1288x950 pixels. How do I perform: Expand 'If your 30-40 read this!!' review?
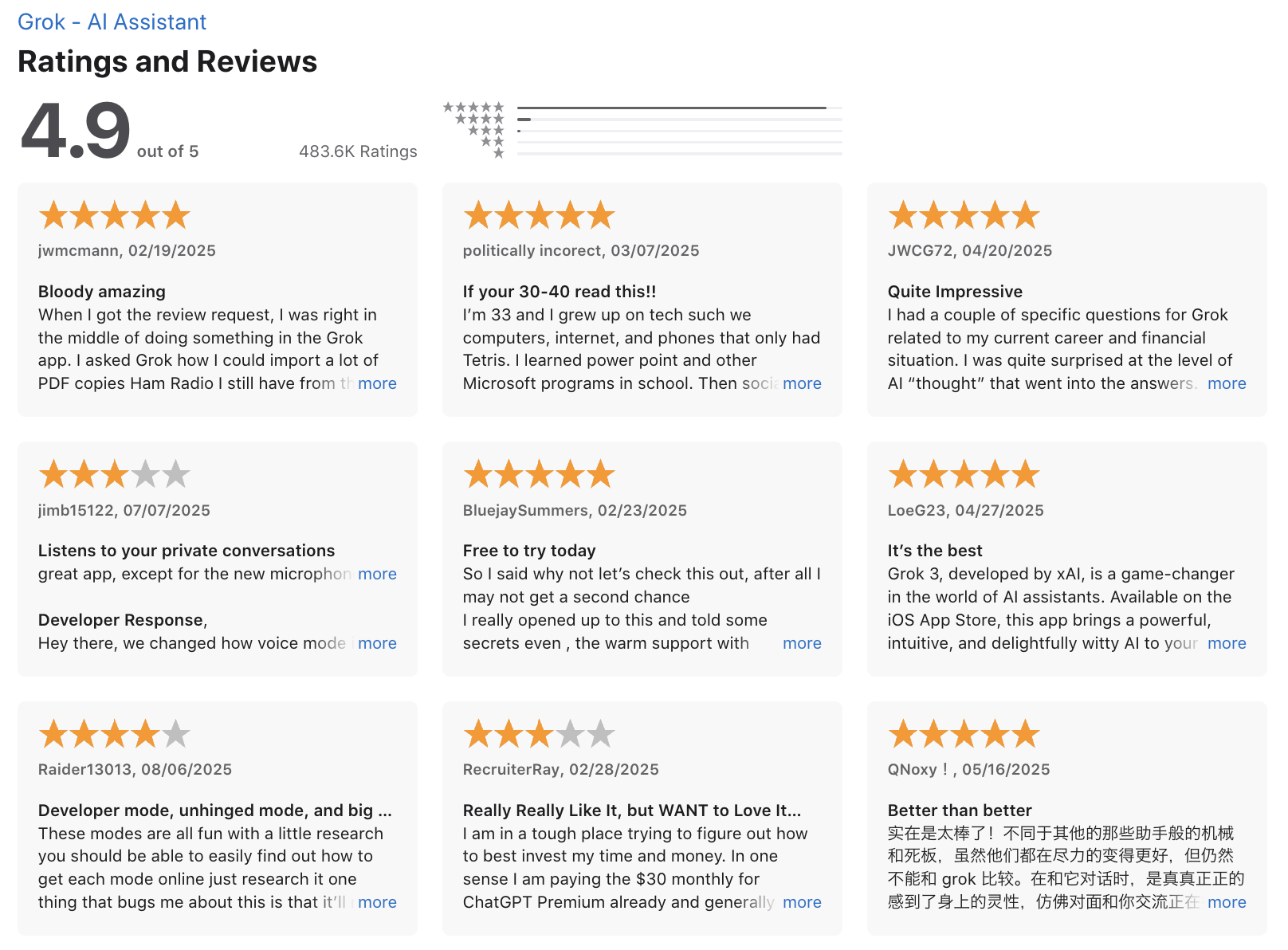pyautogui.click(x=803, y=383)
